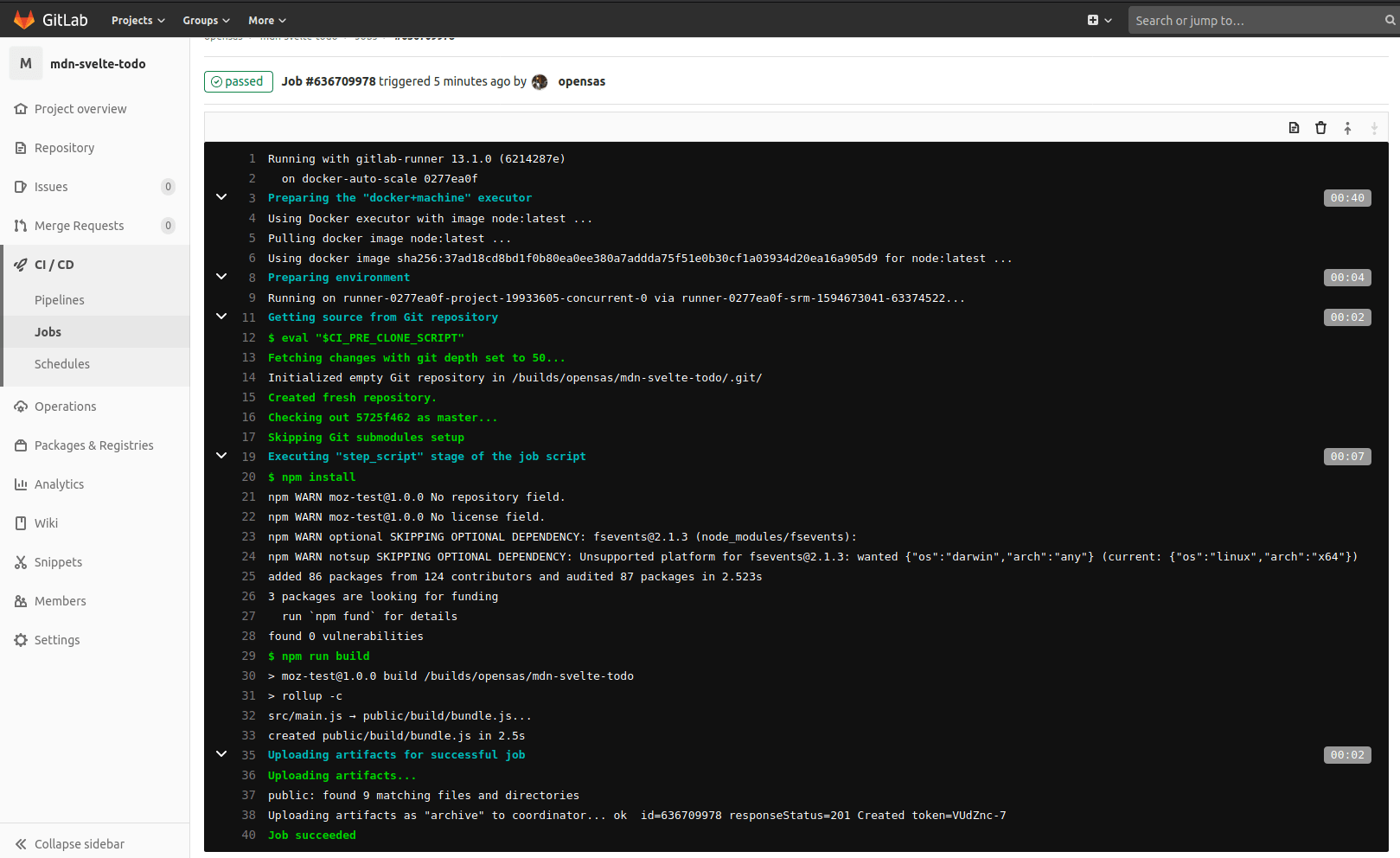Open project Analytics
This screenshot has height=858, width=1400.
coord(59,483)
